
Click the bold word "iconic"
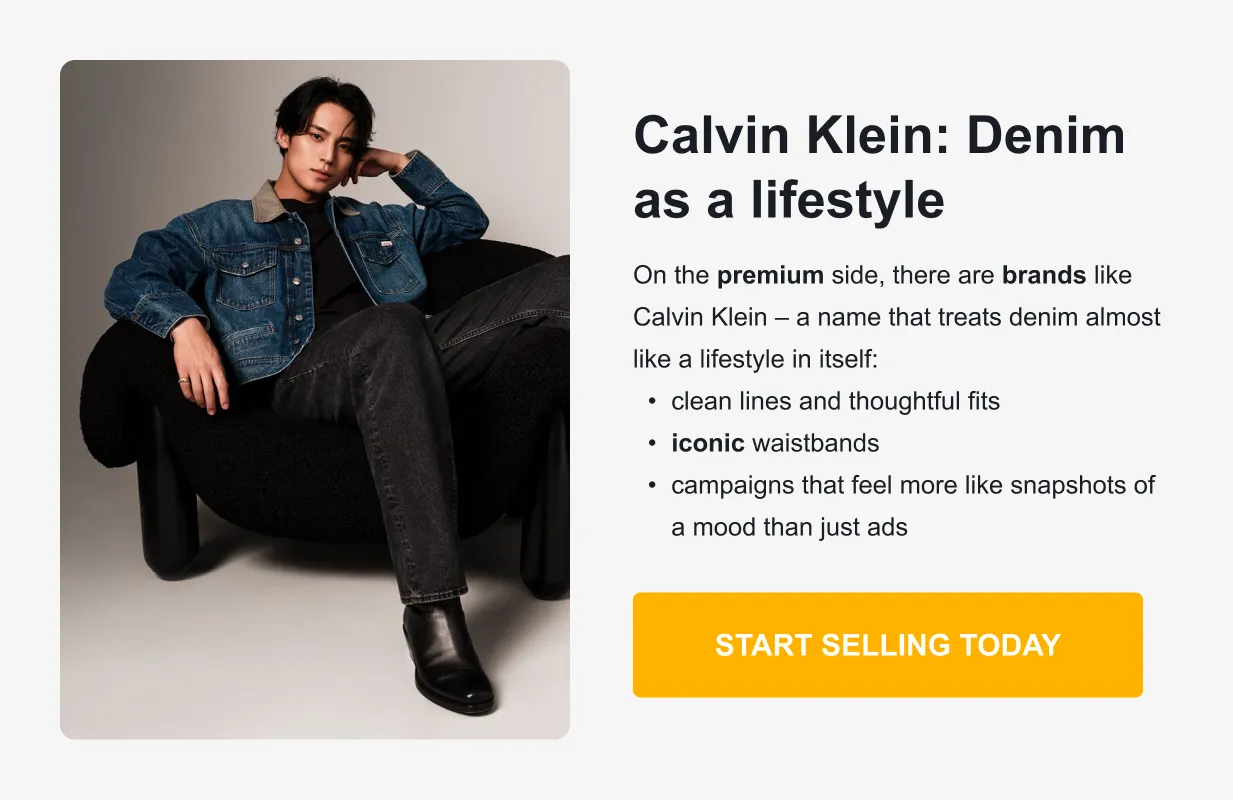point(708,443)
